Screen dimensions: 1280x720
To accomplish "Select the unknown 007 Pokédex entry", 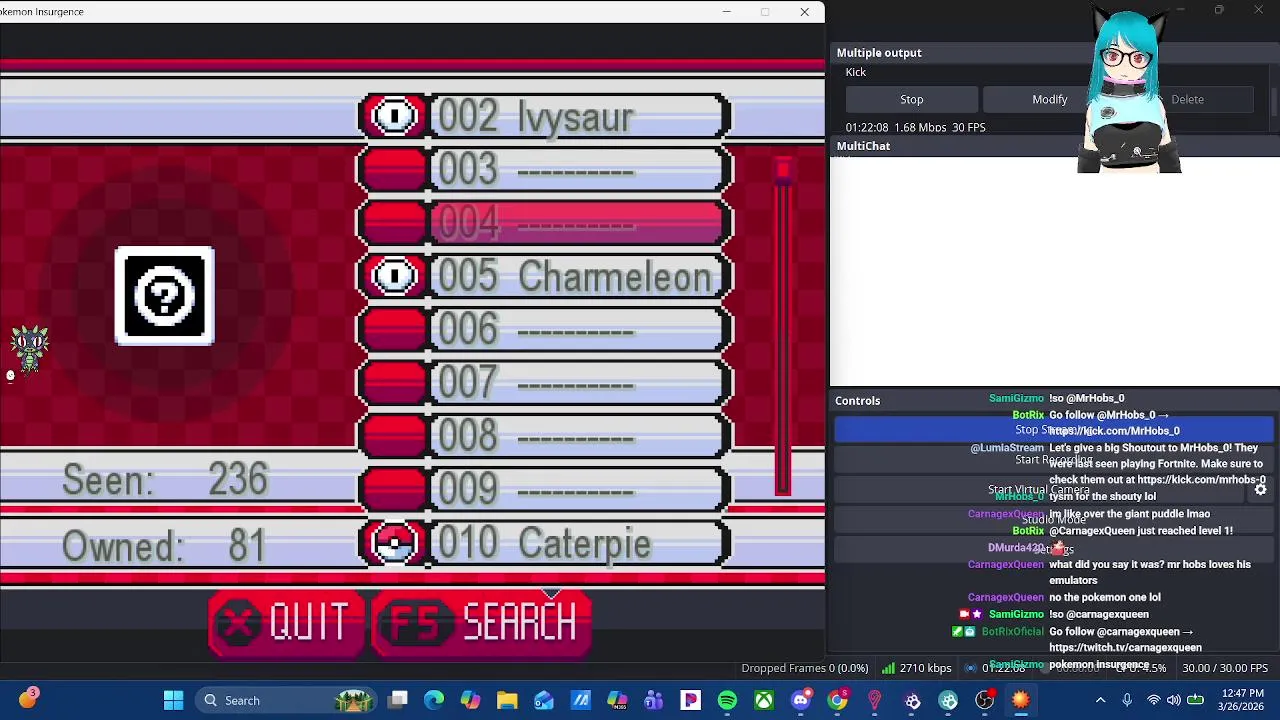I will point(544,382).
